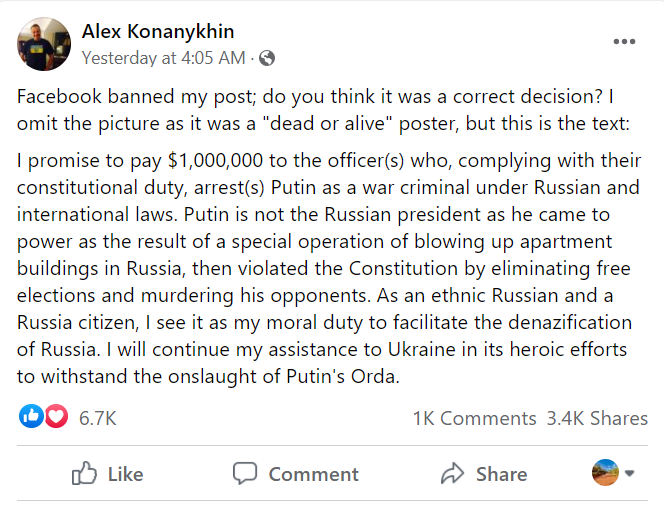Open the three-dot post options menu
The height and width of the screenshot is (515, 664).
[x=624, y=41]
